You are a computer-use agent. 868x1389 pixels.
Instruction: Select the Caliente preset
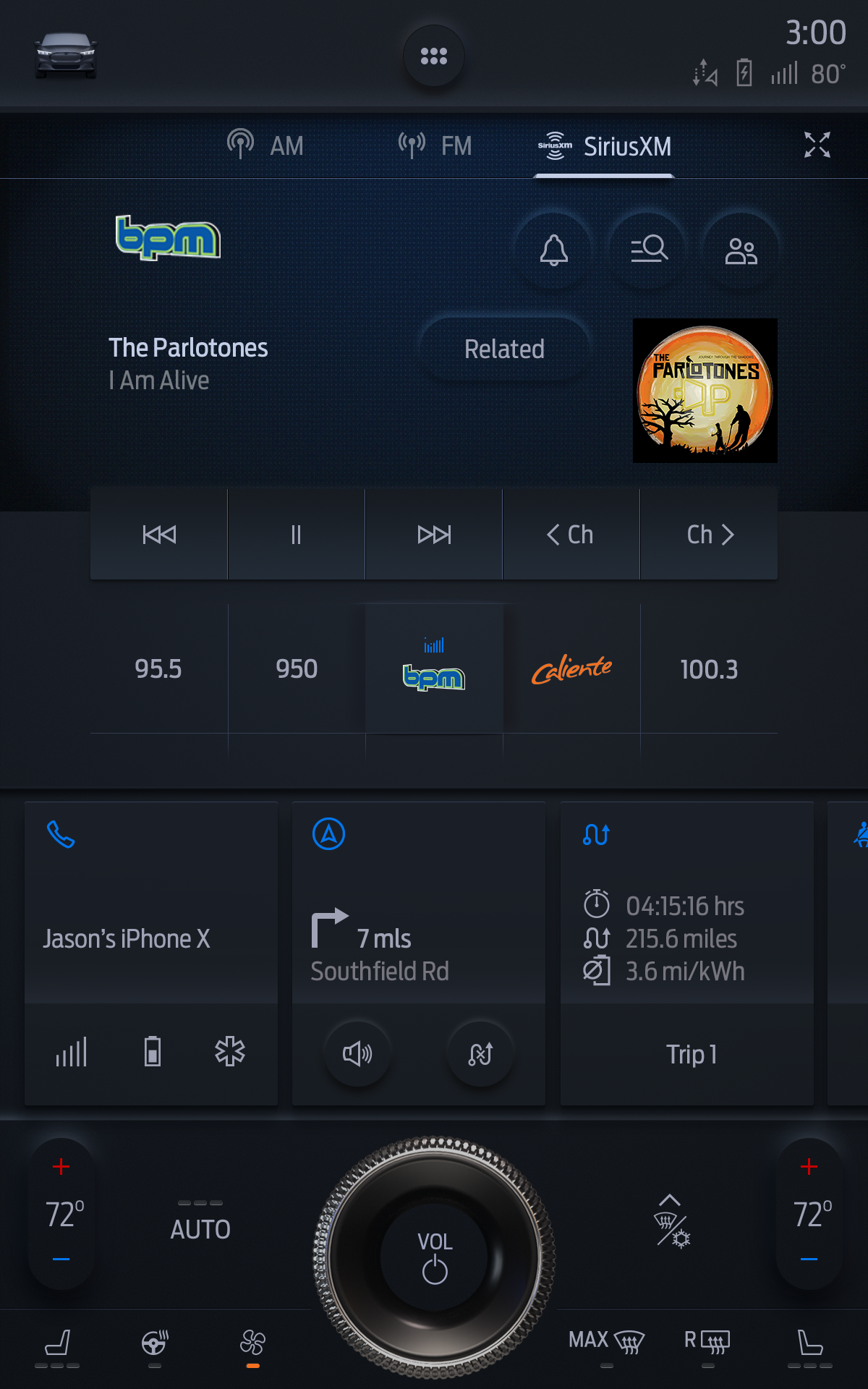[571, 669]
